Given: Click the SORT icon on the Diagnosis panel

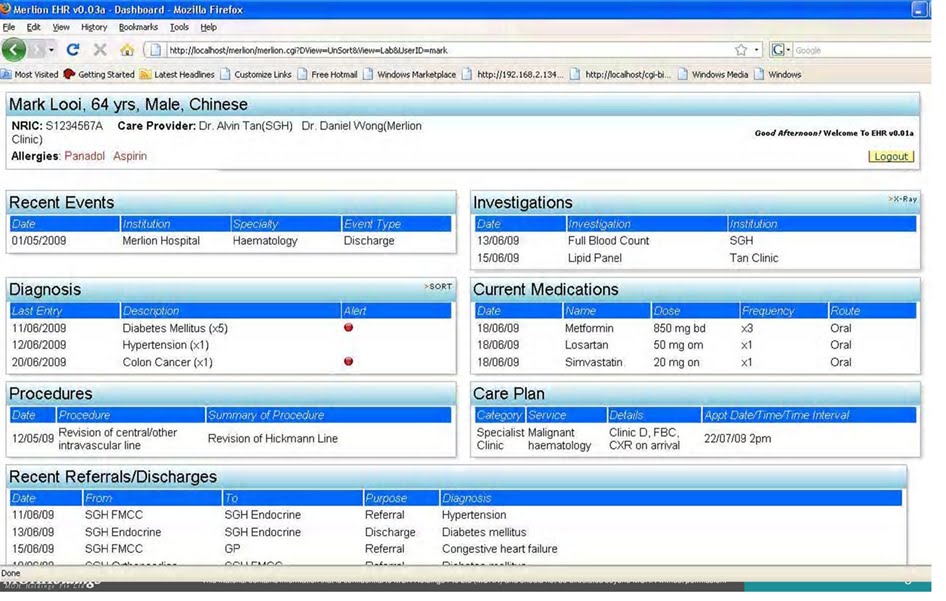Looking at the screenshot, I should [x=437, y=286].
